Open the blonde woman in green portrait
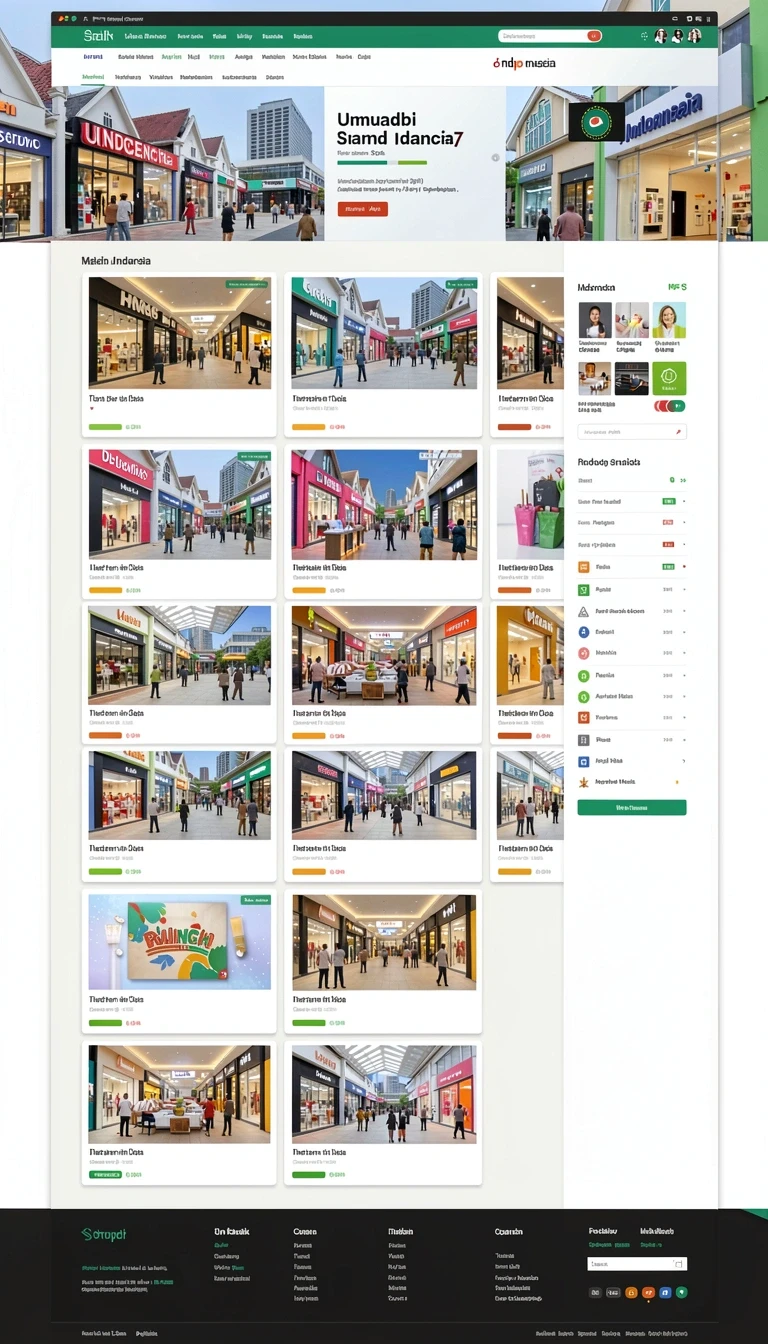768x1344 pixels. click(x=669, y=321)
